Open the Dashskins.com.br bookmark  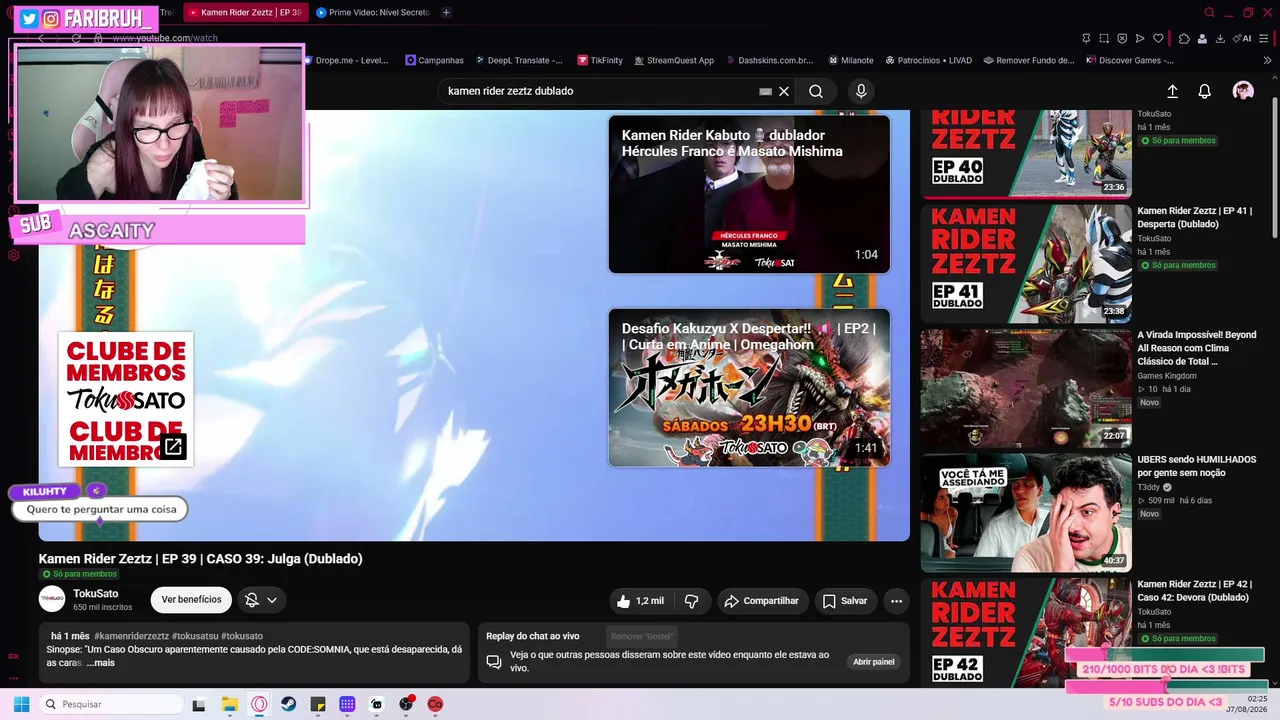point(770,60)
